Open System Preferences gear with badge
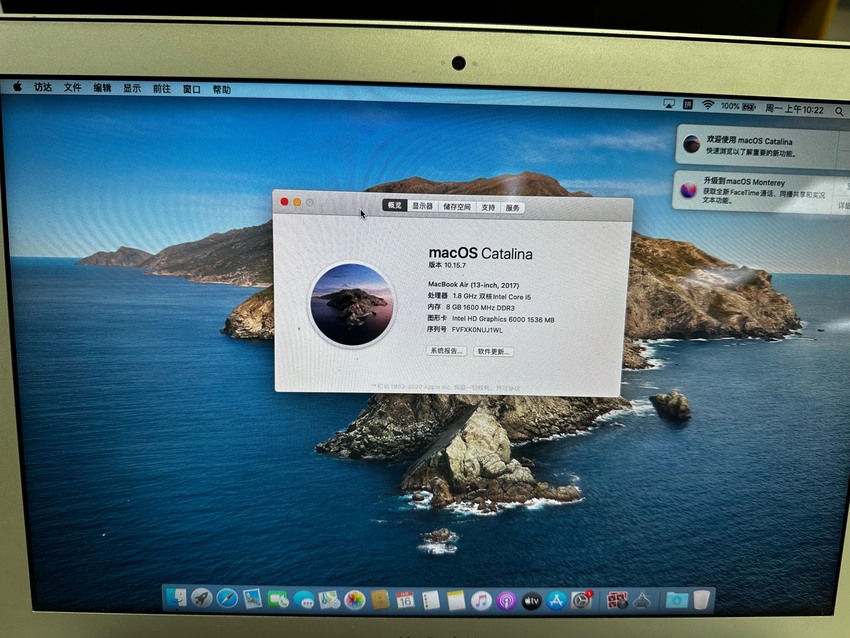Viewport: 850px width, 638px height. (582, 601)
